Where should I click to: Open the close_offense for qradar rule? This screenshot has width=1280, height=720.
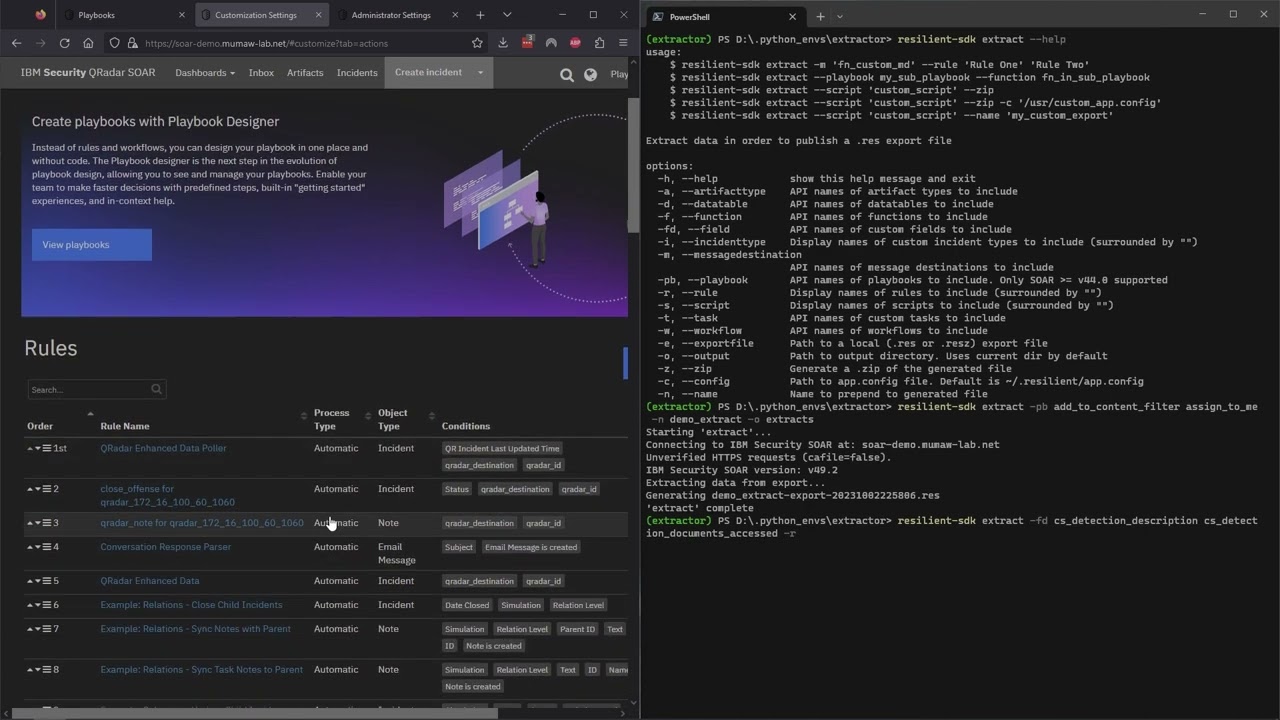[167, 495]
